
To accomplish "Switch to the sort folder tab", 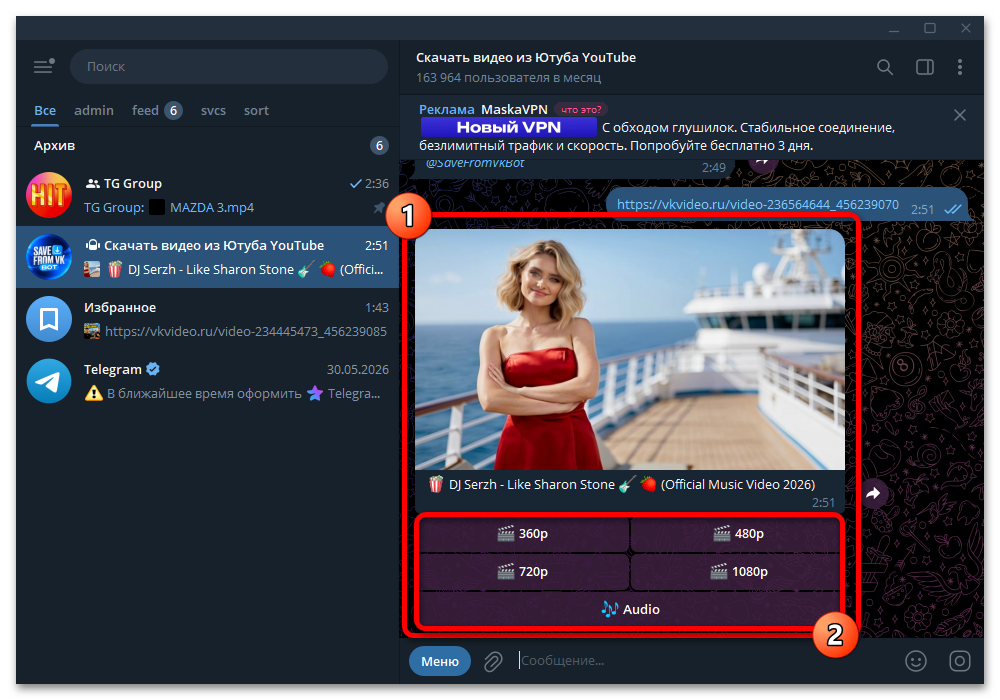I will point(256,110).
